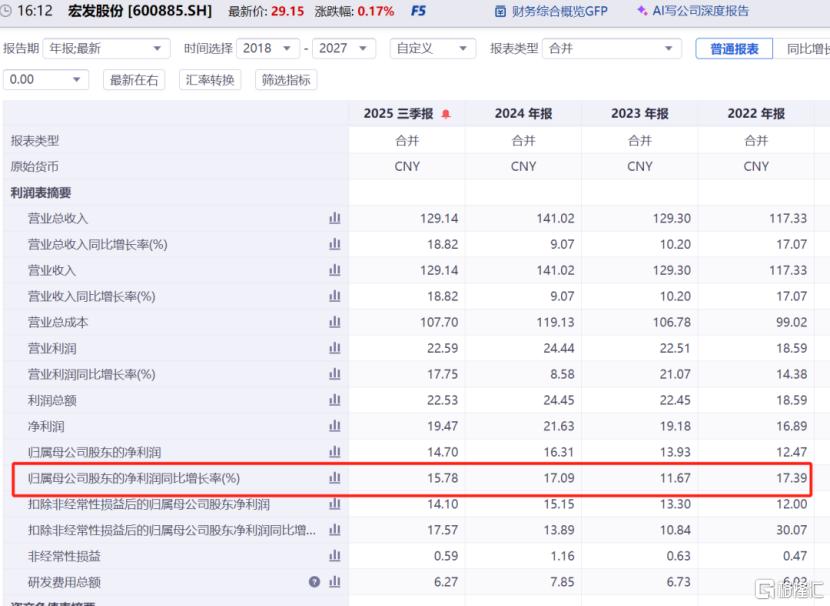
Task: Open chart icon for 营业收入同比增长率 row
Action: pyautogui.click(x=335, y=296)
